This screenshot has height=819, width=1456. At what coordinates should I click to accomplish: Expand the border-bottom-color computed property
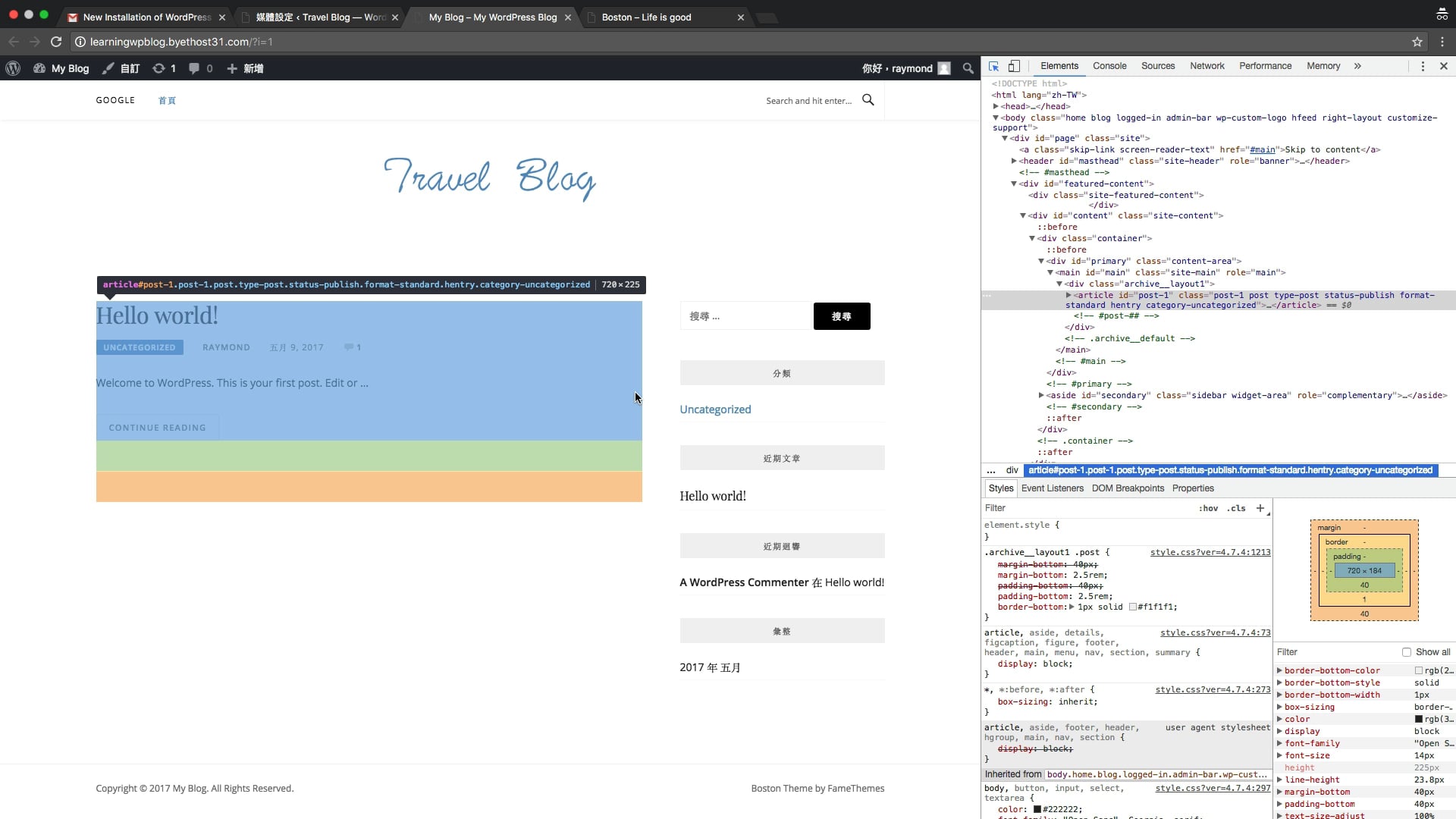point(1279,670)
